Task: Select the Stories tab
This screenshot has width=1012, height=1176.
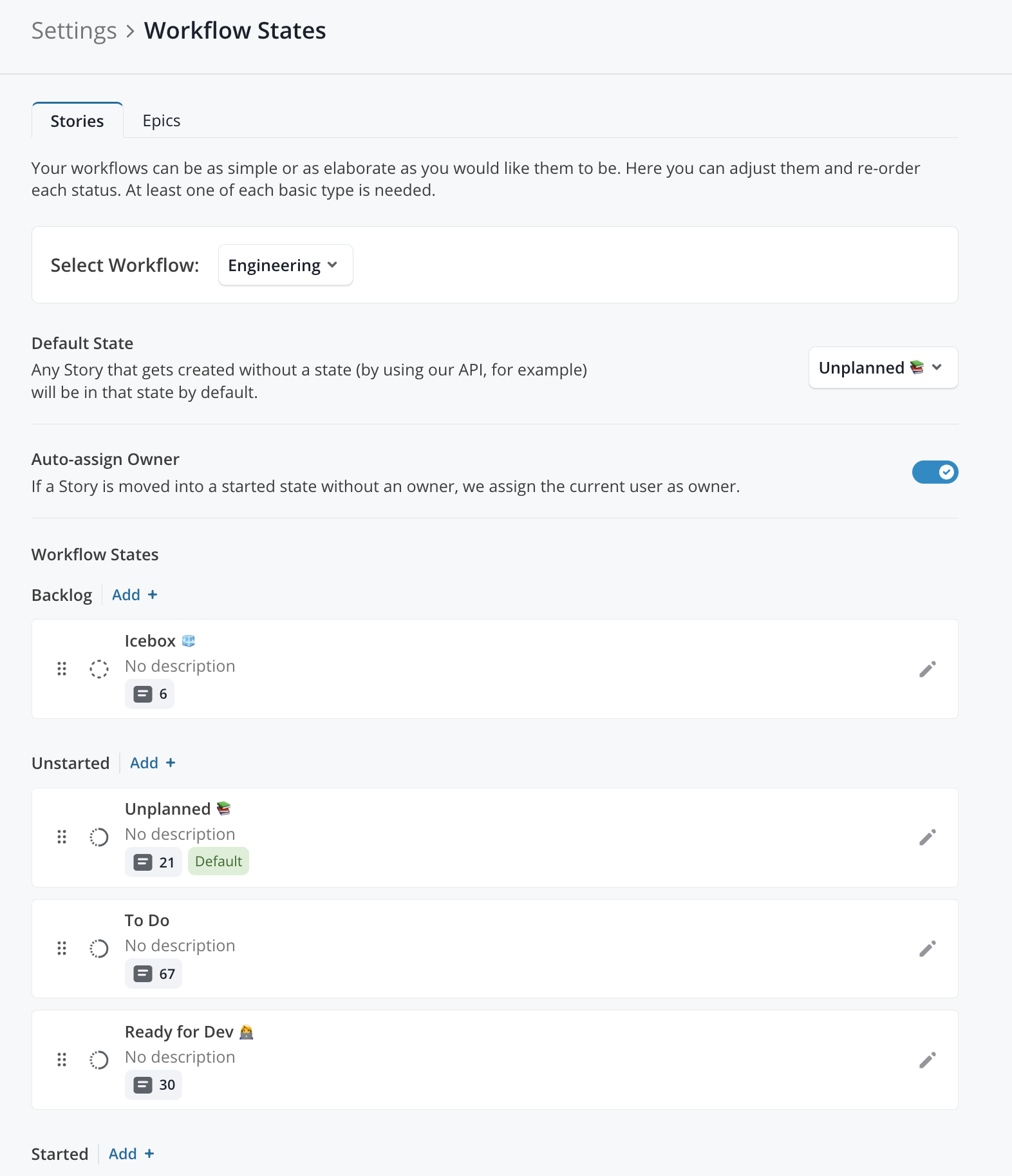Action: pyautogui.click(x=77, y=121)
